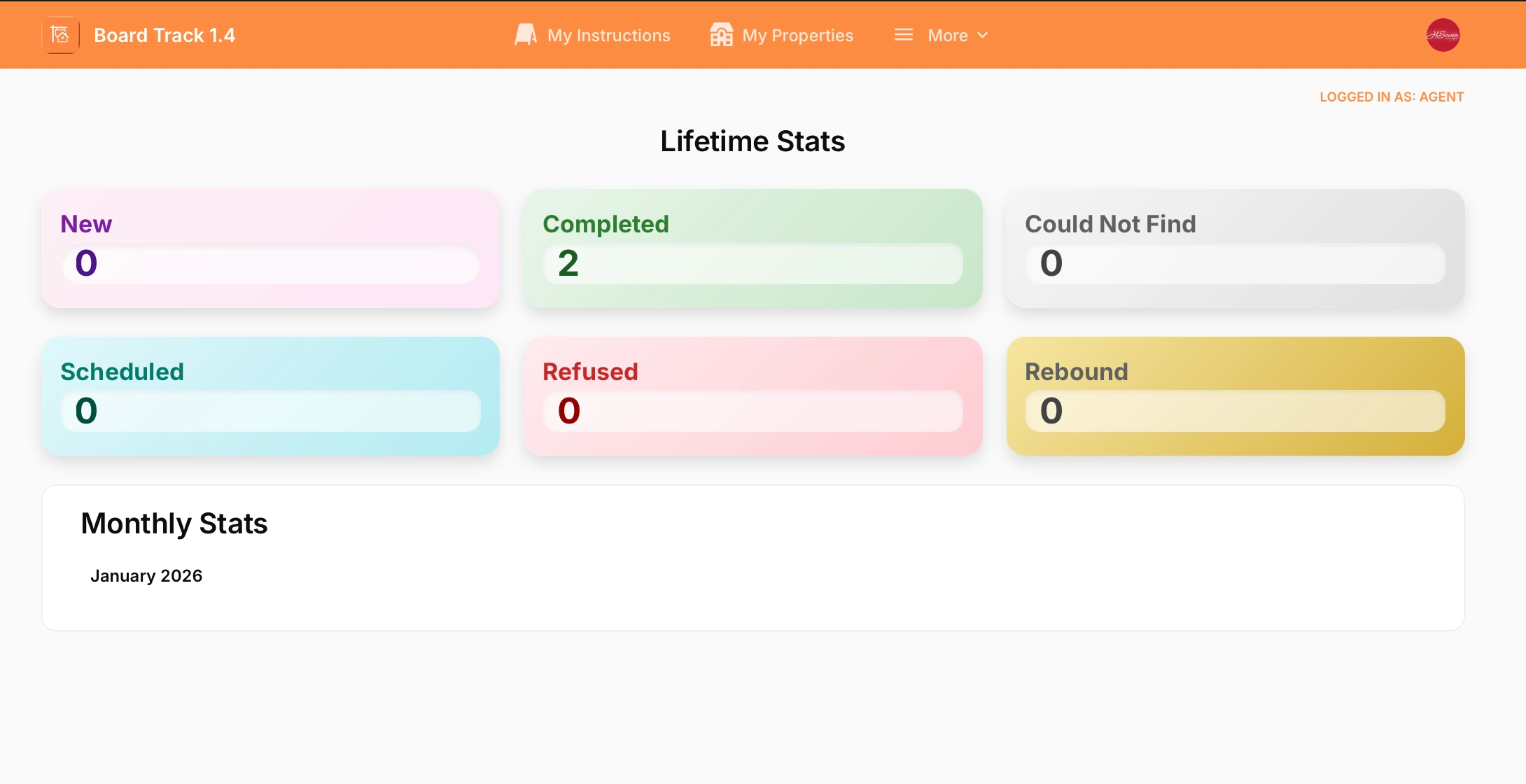Click the My Properties building icon

point(721,35)
